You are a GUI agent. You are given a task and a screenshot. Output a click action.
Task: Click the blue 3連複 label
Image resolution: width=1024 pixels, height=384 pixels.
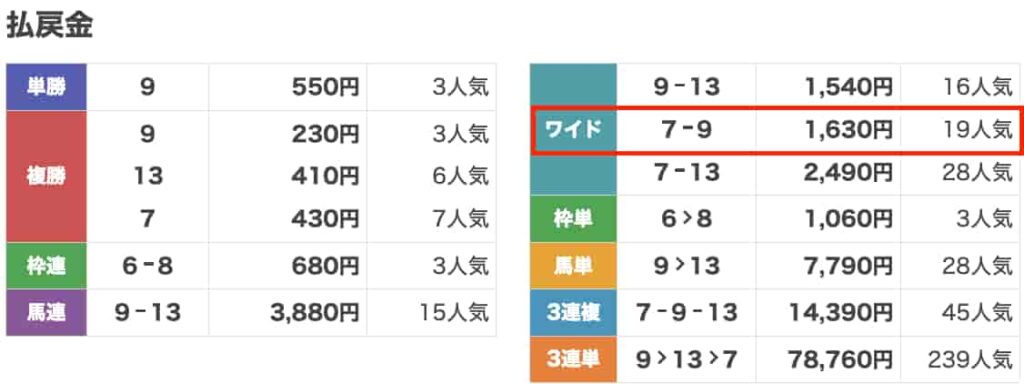pyautogui.click(x=573, y=313)
